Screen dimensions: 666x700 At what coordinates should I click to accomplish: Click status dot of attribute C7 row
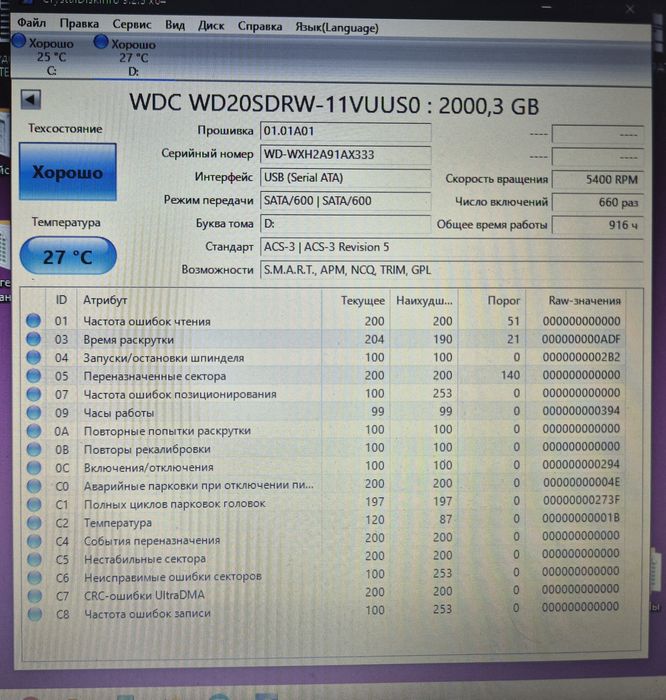pos(35,596)
